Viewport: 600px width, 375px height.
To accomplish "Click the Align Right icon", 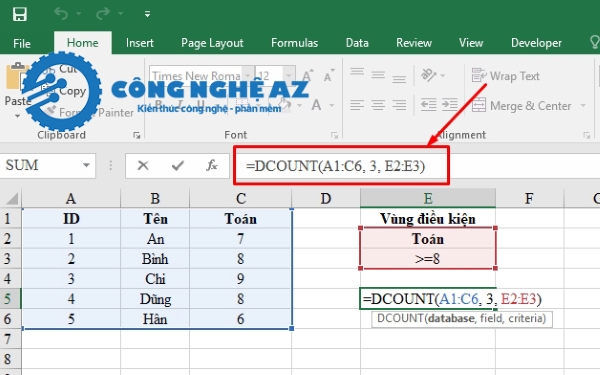I will click(399, 105).
